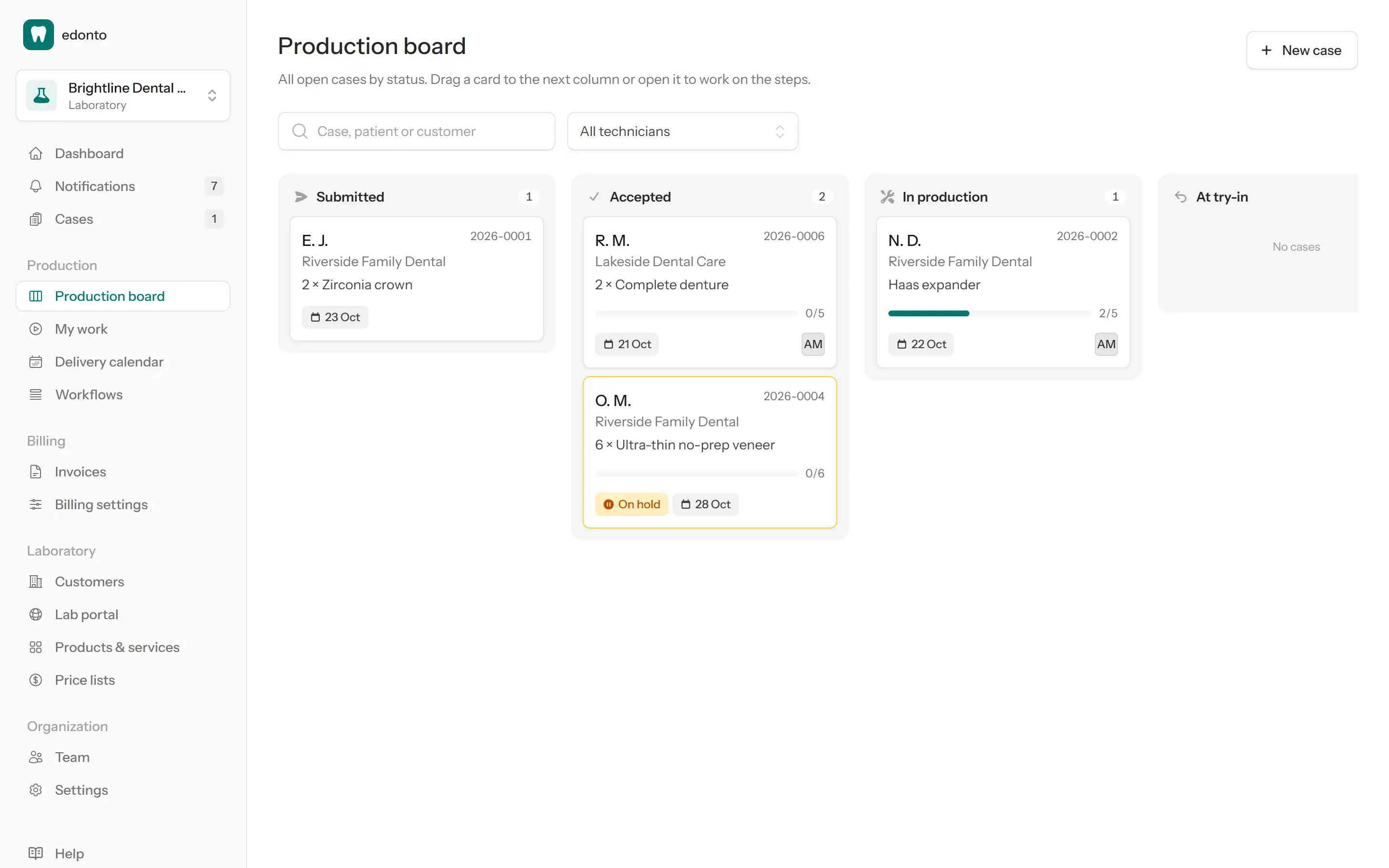Open the Dashboard page
The width and height of the screenshot is (1389, 868).
(x=123, y=153)
